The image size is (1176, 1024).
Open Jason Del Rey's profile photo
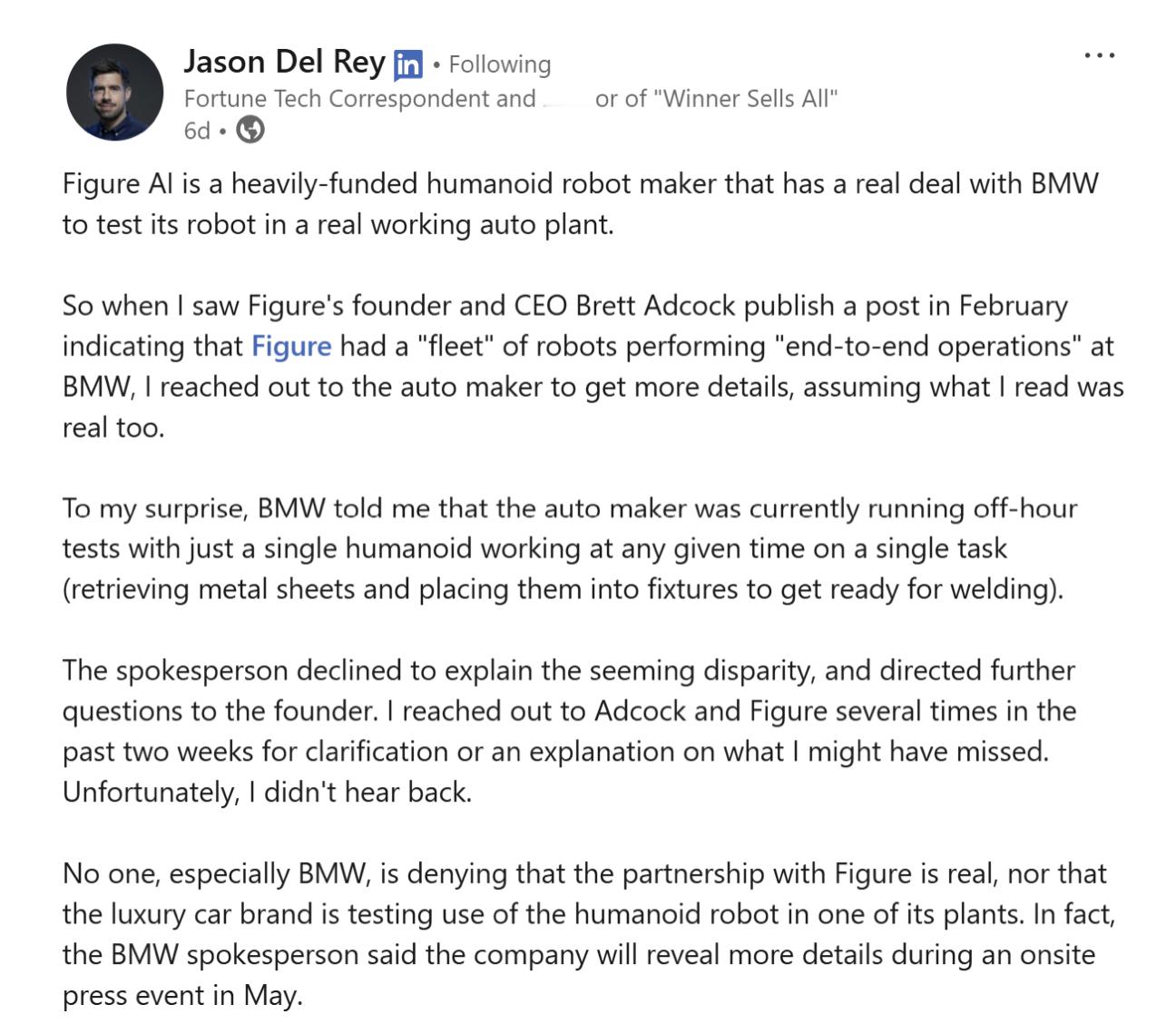pyautogui.click(x=115, y=92)
